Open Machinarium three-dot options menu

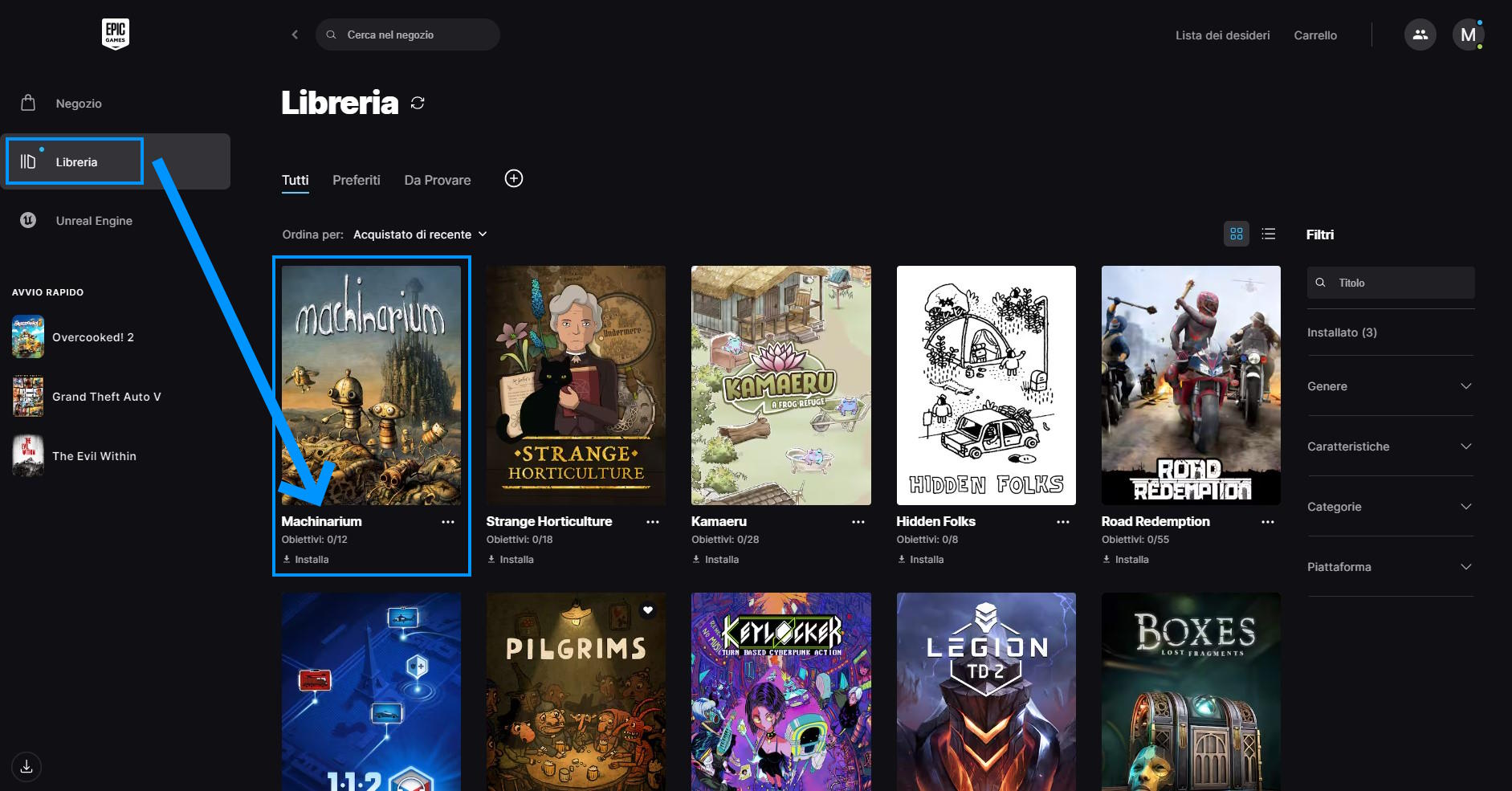tap(448, 522)
